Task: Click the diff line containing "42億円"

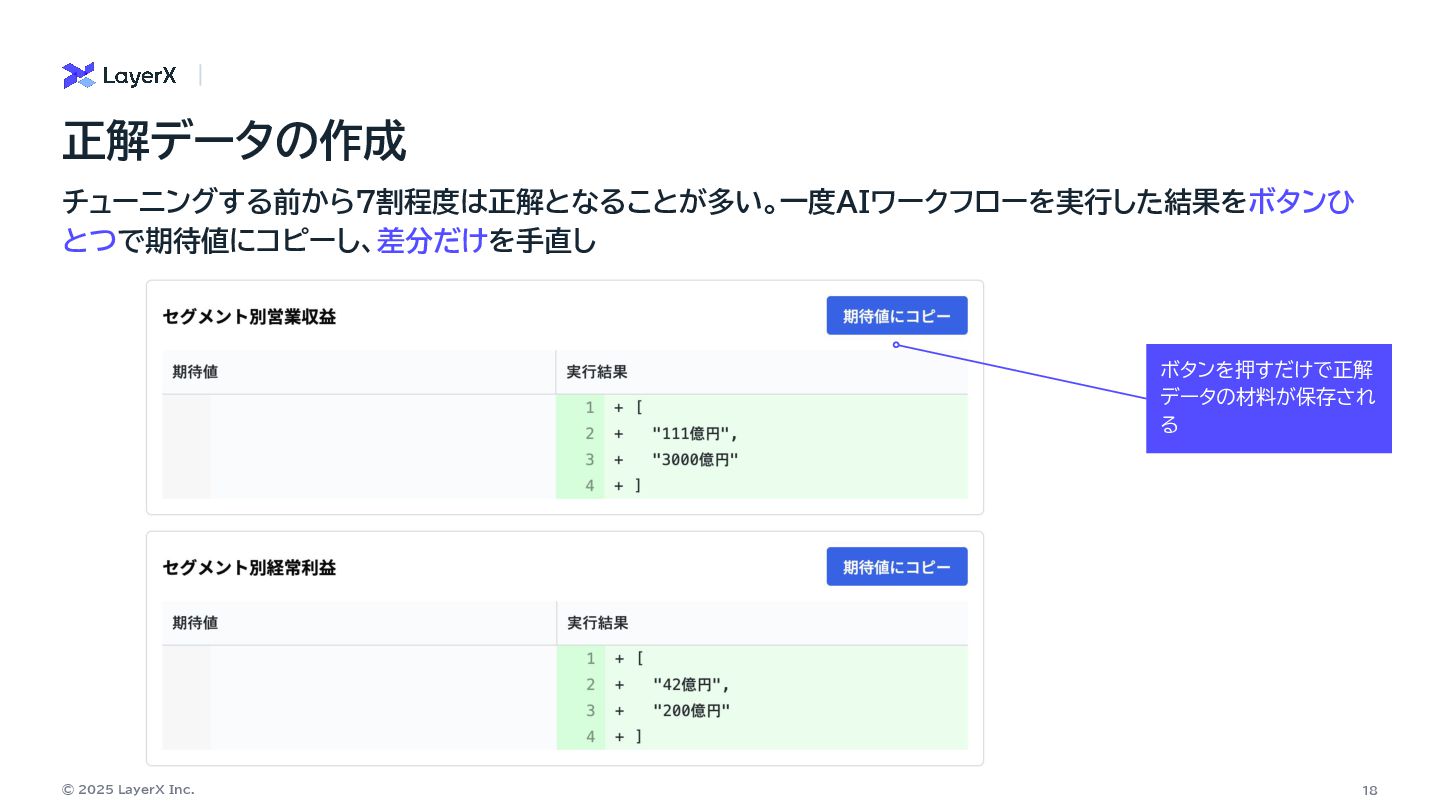Action: click(x=690, y=685)
